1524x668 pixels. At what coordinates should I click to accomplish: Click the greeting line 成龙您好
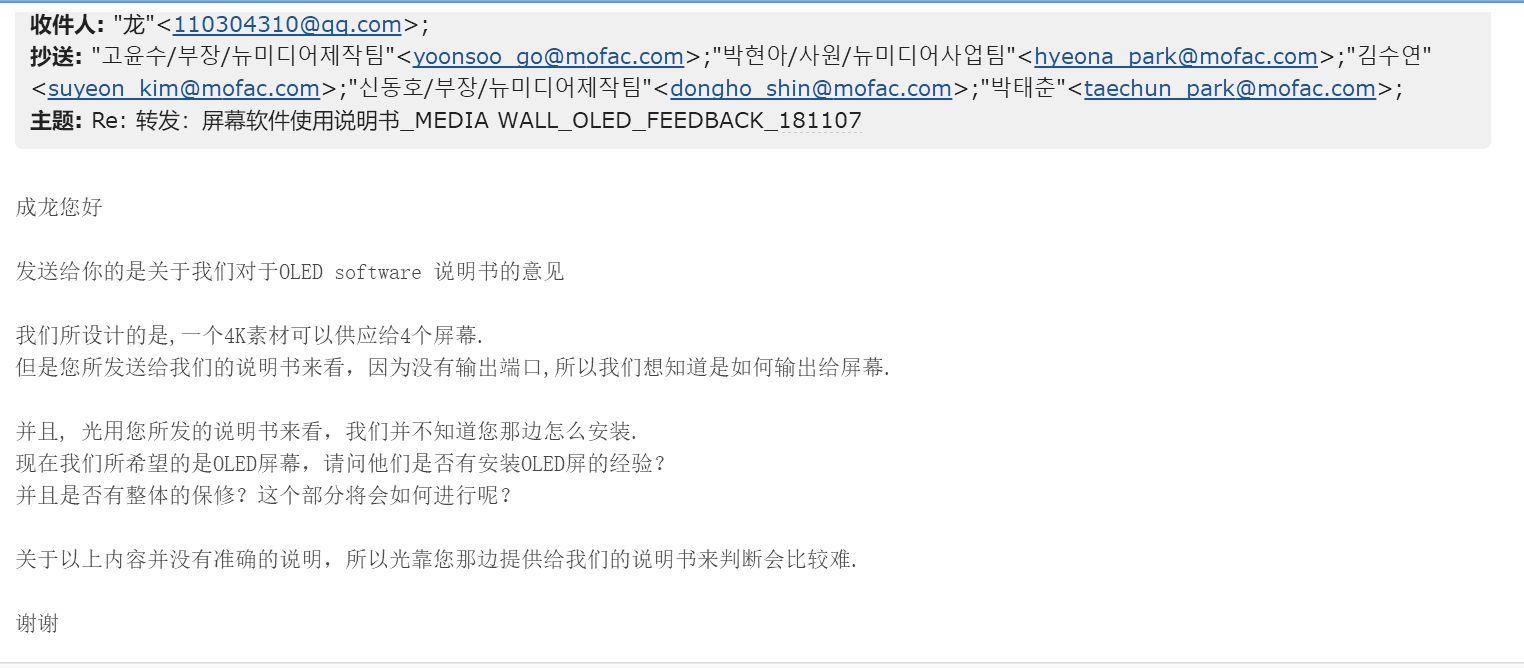(x=59, y=208)
